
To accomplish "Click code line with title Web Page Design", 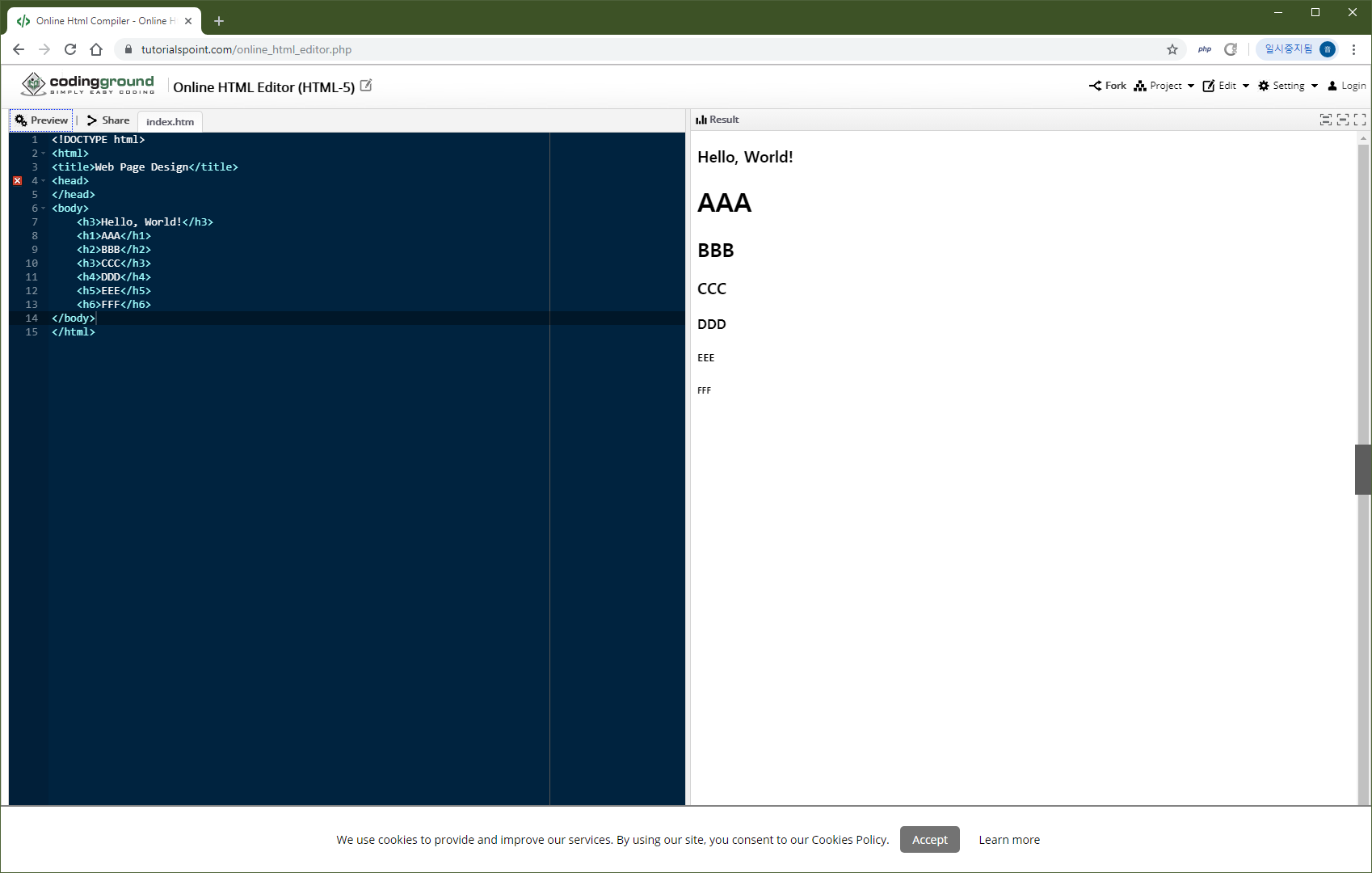I will [145, 167].
